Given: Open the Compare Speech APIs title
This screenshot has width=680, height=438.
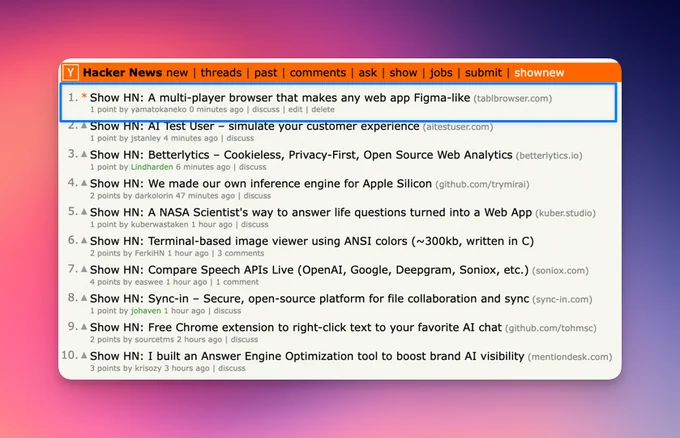Looking at the screenshot, I should (x=309, y=270).
